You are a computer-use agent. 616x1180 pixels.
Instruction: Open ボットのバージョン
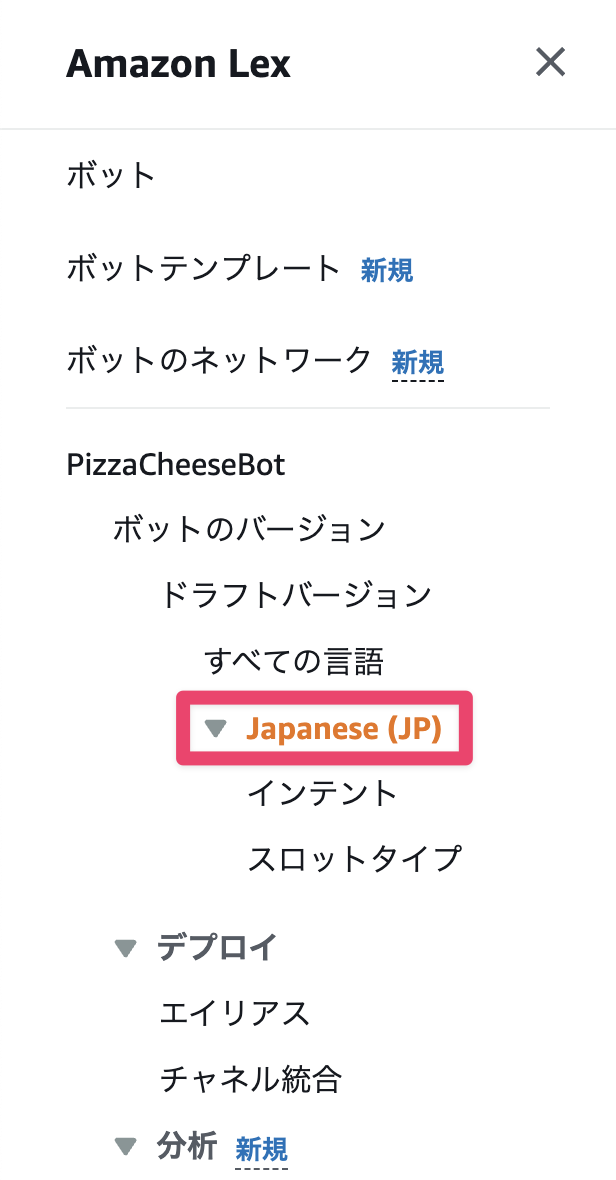tap(248, 529)
